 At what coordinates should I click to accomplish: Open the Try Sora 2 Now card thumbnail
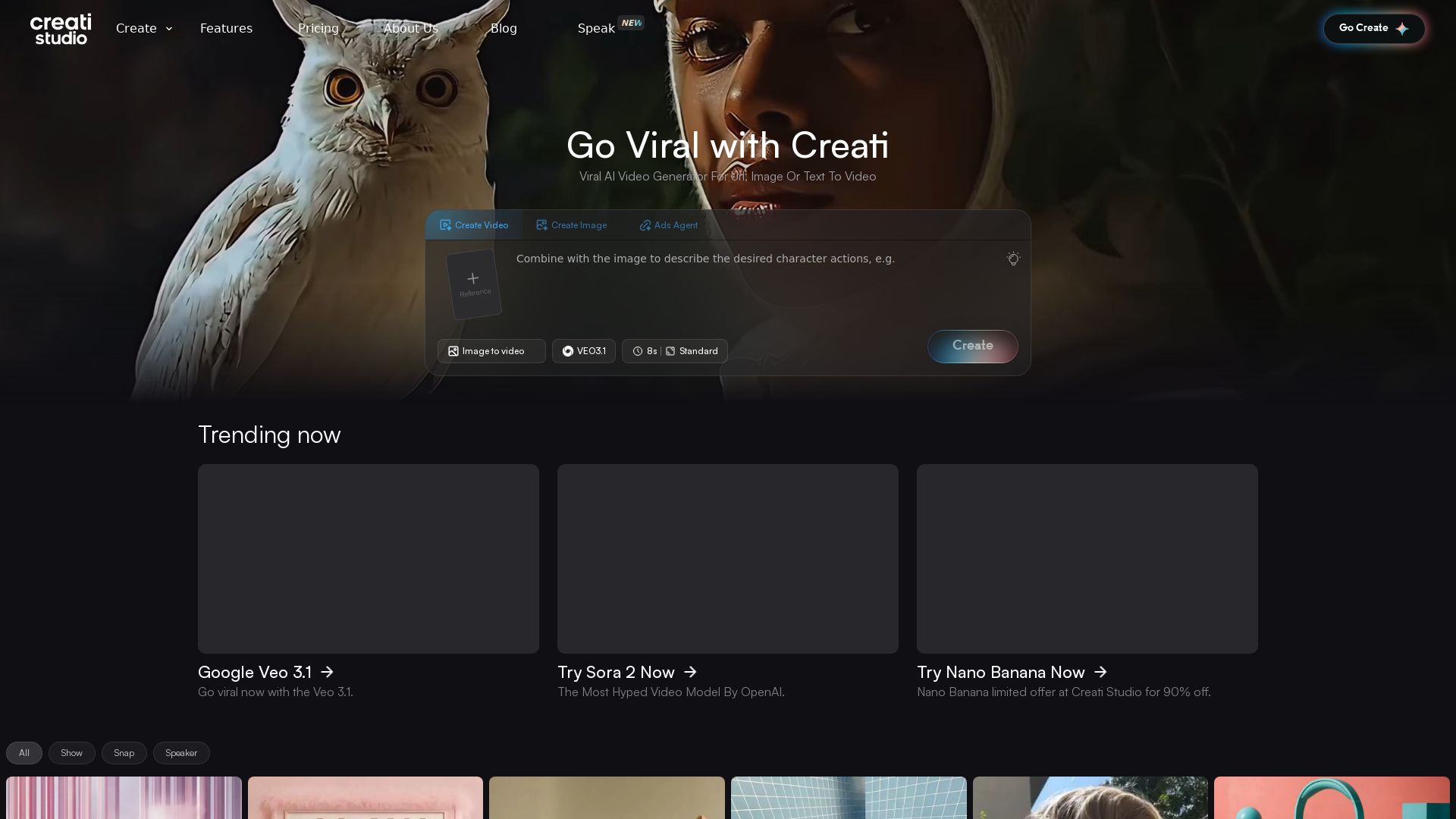pyautogui.click(x=728, y=559)
